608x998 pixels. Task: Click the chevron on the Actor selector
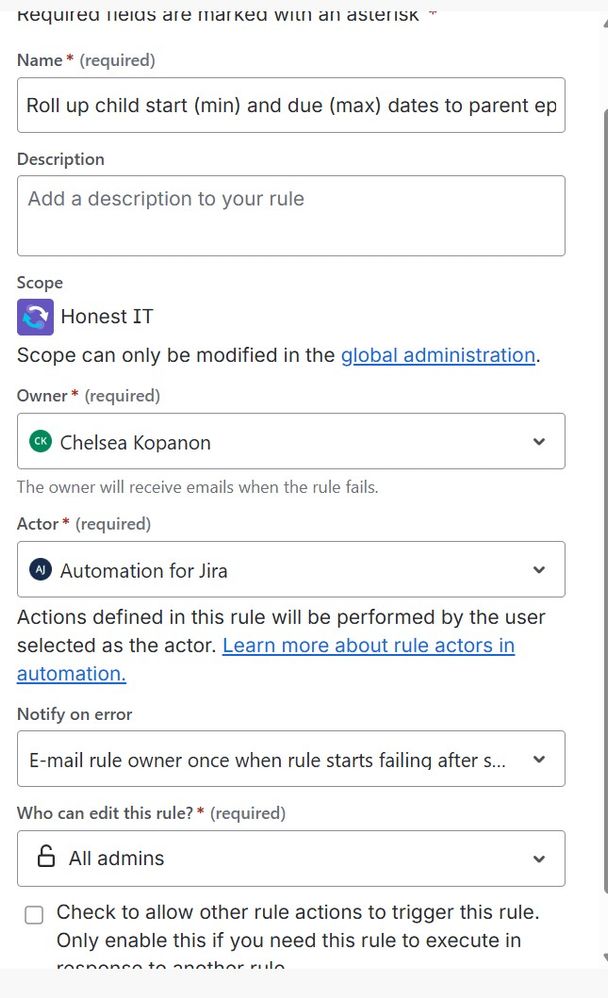(x=539, y=568)
